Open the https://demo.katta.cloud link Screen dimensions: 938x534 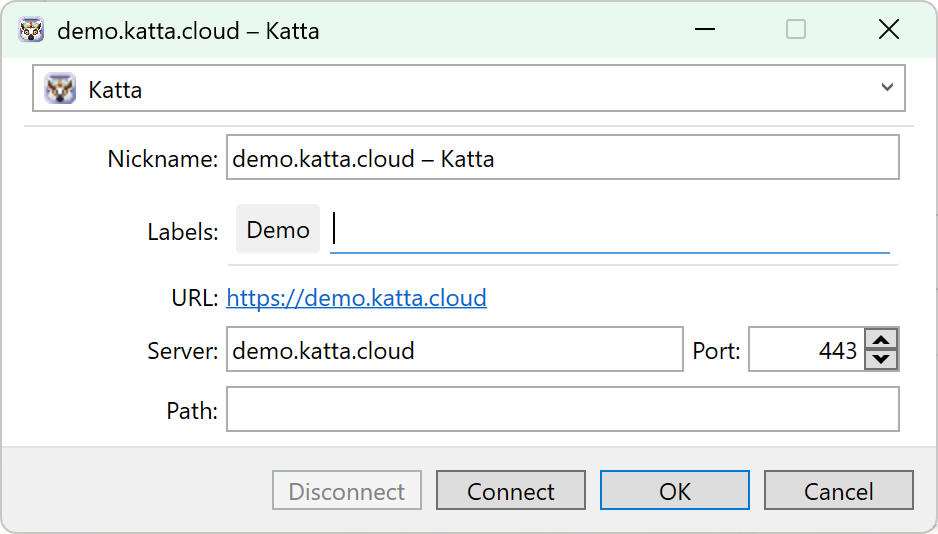point(357,298)
